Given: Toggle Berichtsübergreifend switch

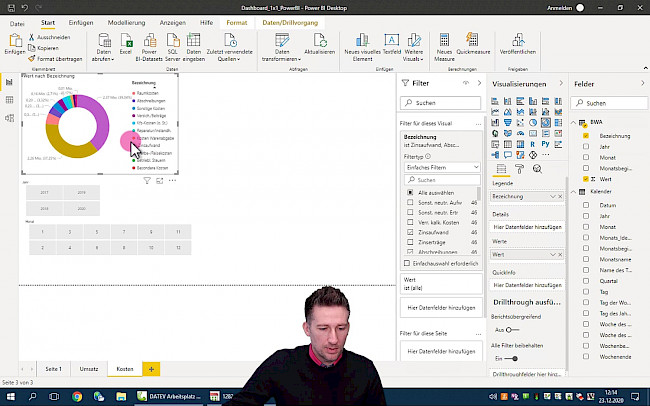Looking at the screenshot, I should point(513,329).
